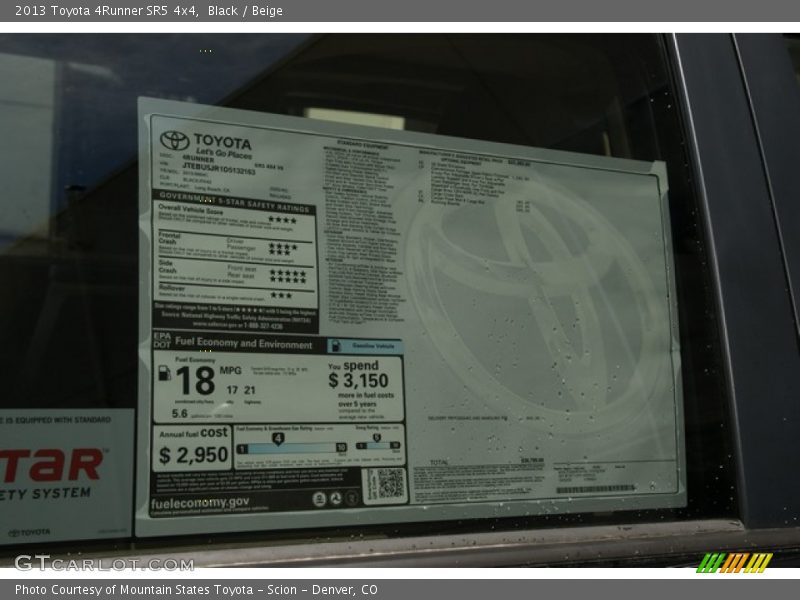Click 'ETY SYSTEM' text on the left sticker
The image size is (800, 600).
[45, 494]
